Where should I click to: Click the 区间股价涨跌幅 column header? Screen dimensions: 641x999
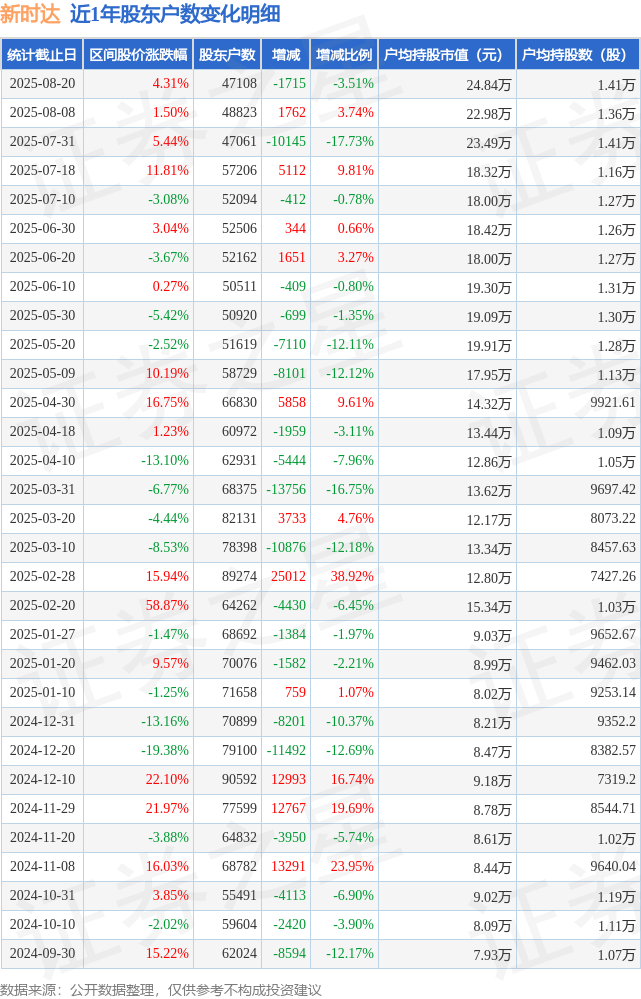138,55
